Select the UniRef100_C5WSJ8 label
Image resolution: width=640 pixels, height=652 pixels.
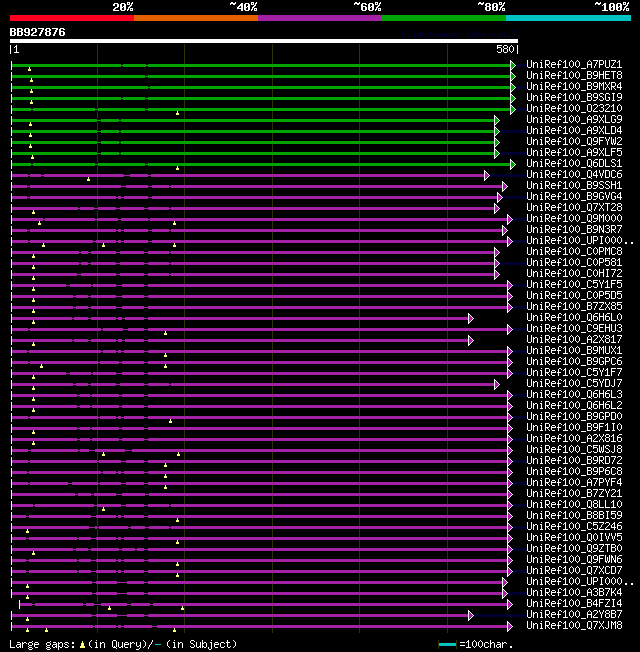(574, 449)
